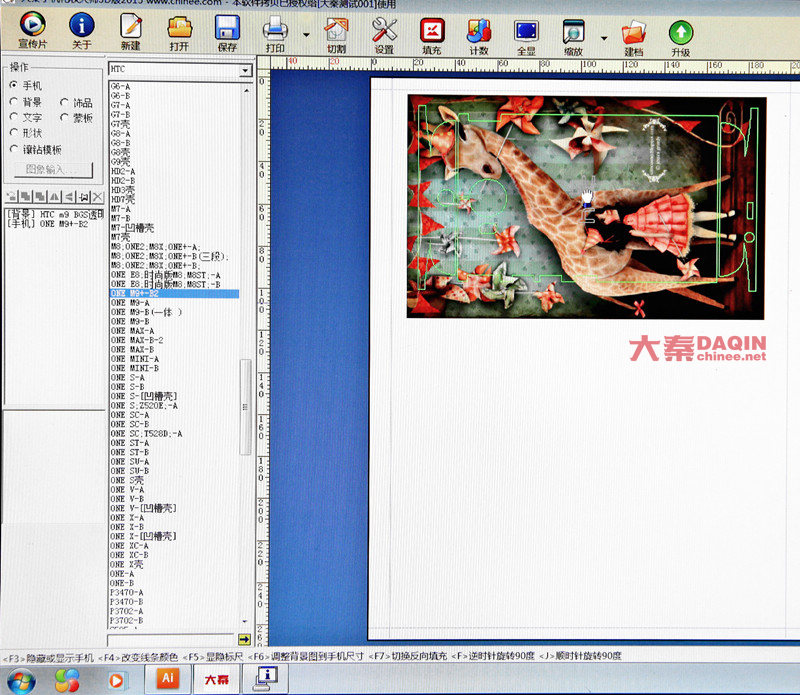Image resolution: width=800 pixels, height=695 pixels.
Task: Select model G6-A in list
Action: click(120, 86)
